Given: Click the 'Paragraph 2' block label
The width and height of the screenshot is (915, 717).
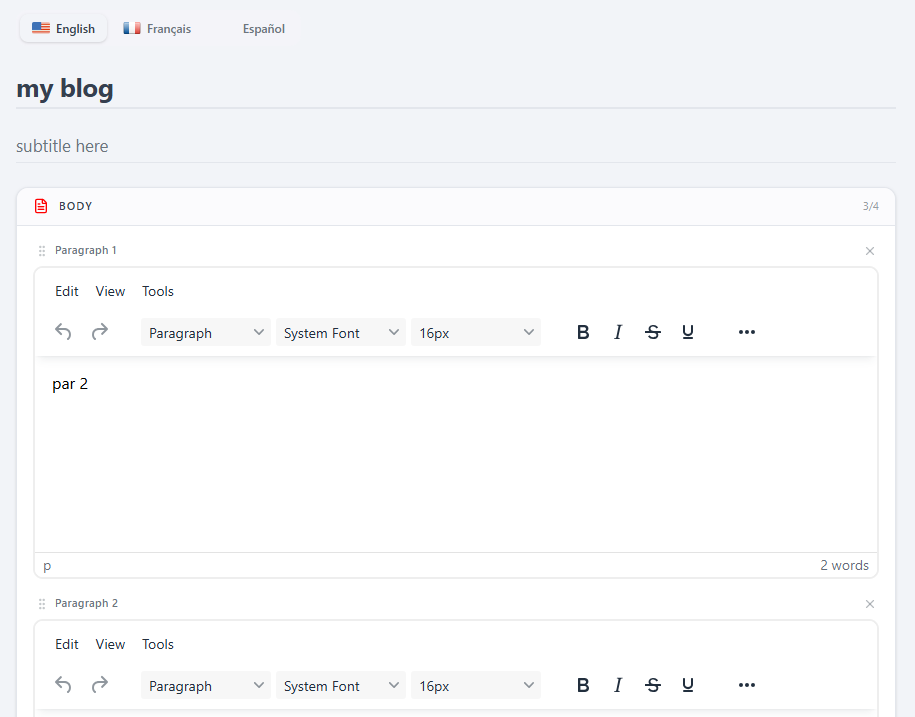Looking at the screenshot, I should (x=86, y=603).
